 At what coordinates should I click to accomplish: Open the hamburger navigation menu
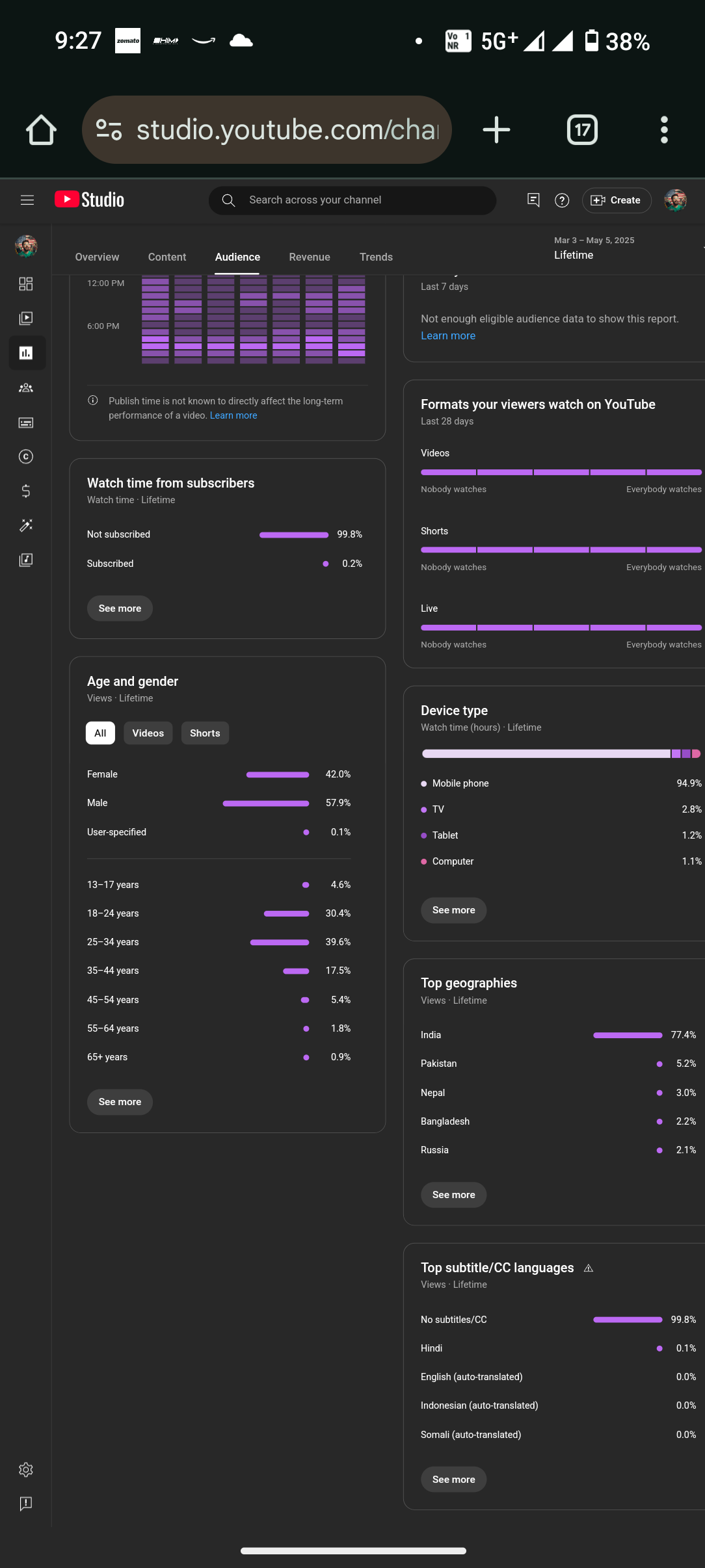point(27,200)
